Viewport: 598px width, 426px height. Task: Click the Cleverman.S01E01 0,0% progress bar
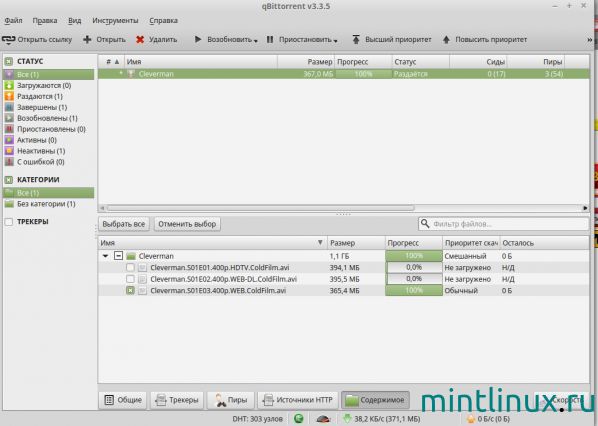(414, 267)
